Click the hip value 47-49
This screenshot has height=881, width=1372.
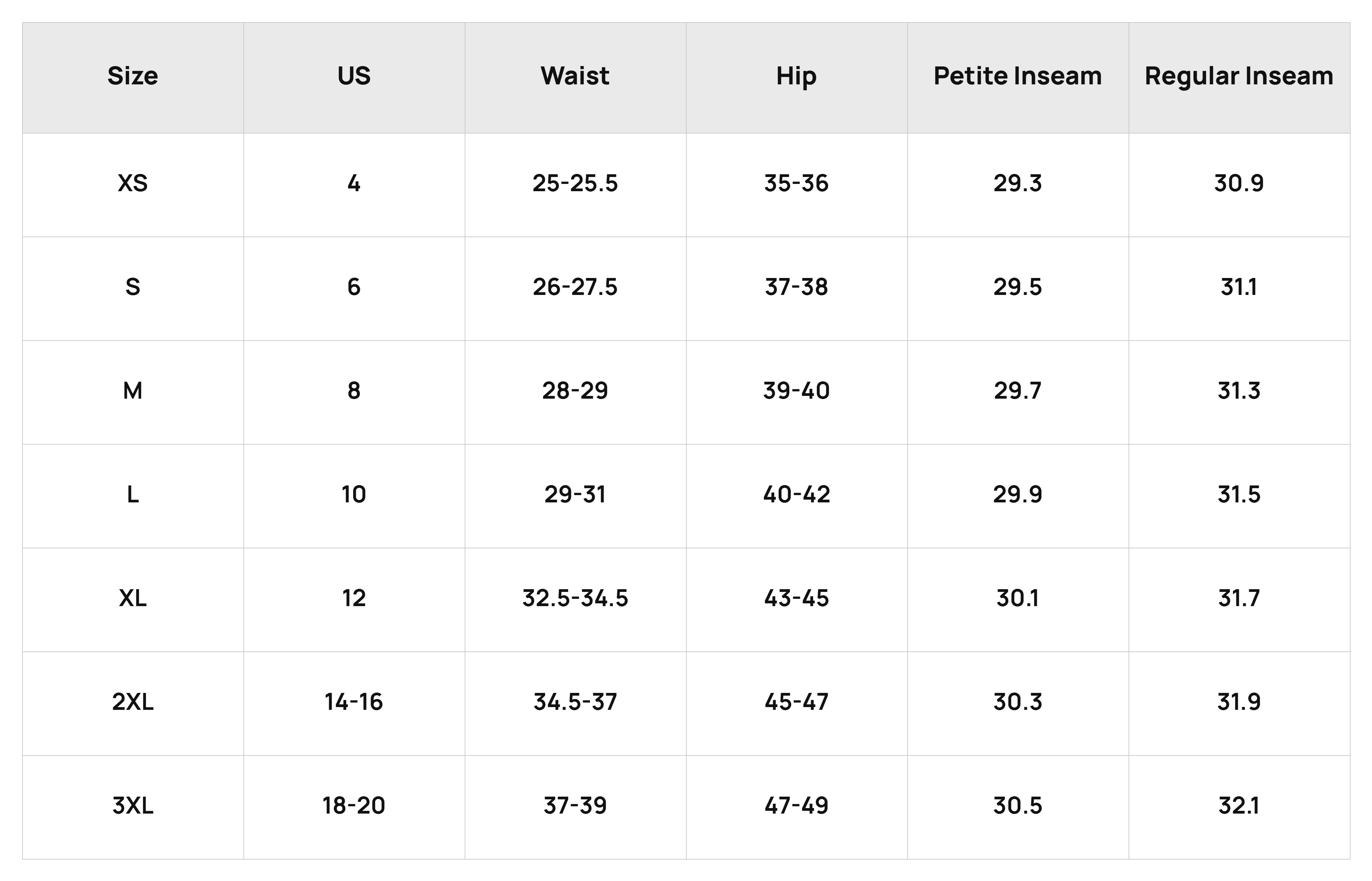coord(796,806)
